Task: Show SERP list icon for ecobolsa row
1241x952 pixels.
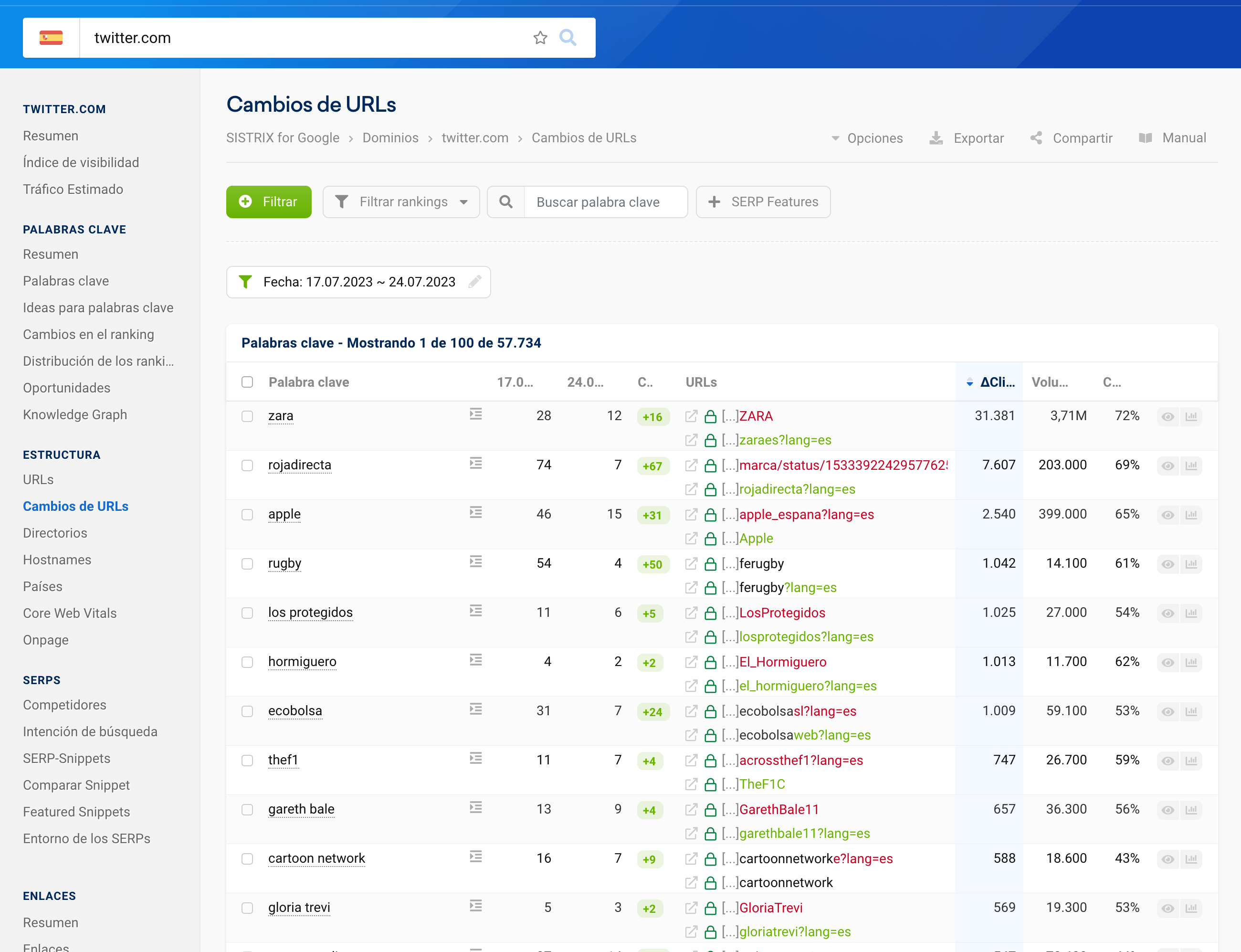Action: pyautogui.click(x=476, y=709)
